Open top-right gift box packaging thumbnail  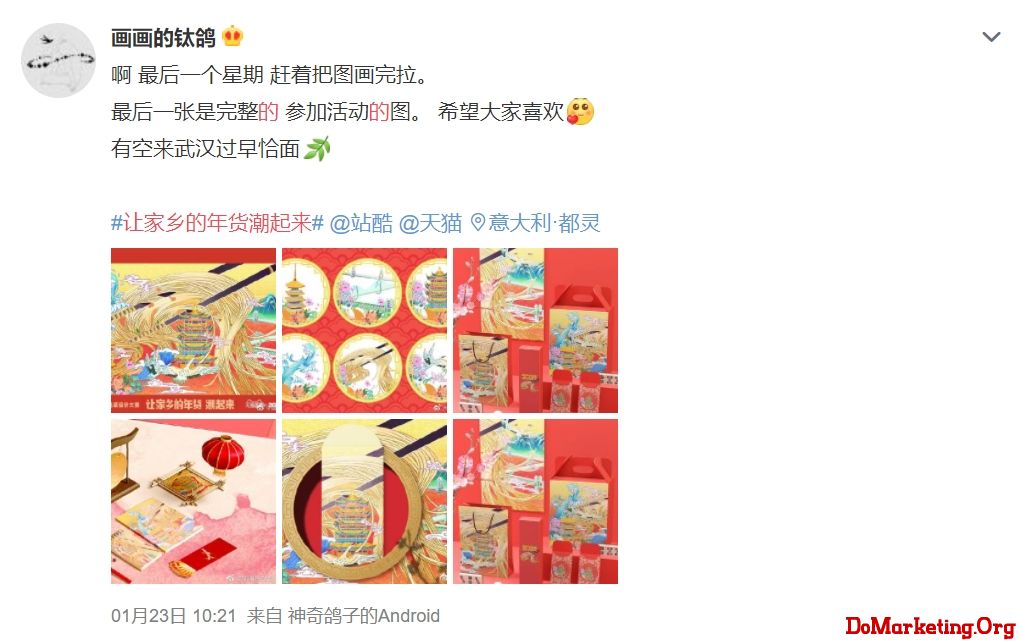[x=535, y=330]
